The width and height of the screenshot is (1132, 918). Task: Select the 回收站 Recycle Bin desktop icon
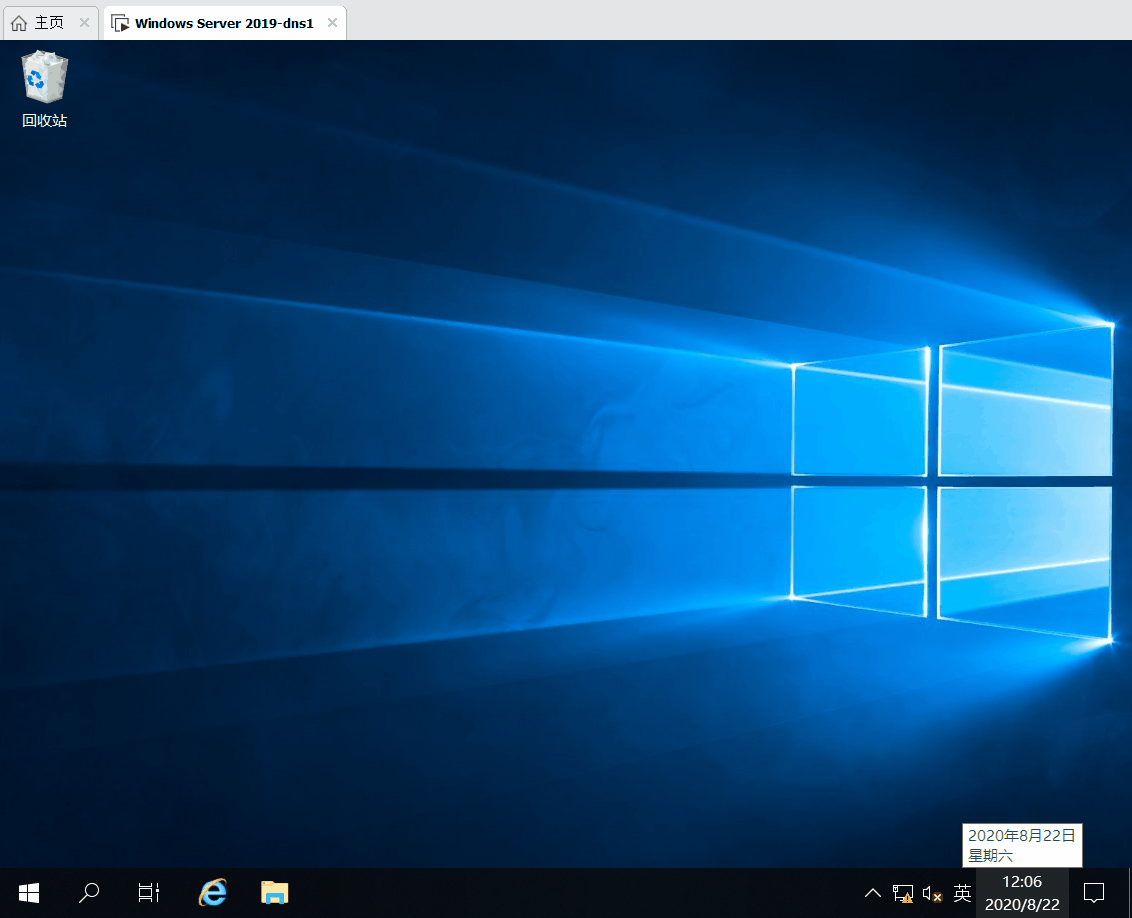tap(44, 78)
